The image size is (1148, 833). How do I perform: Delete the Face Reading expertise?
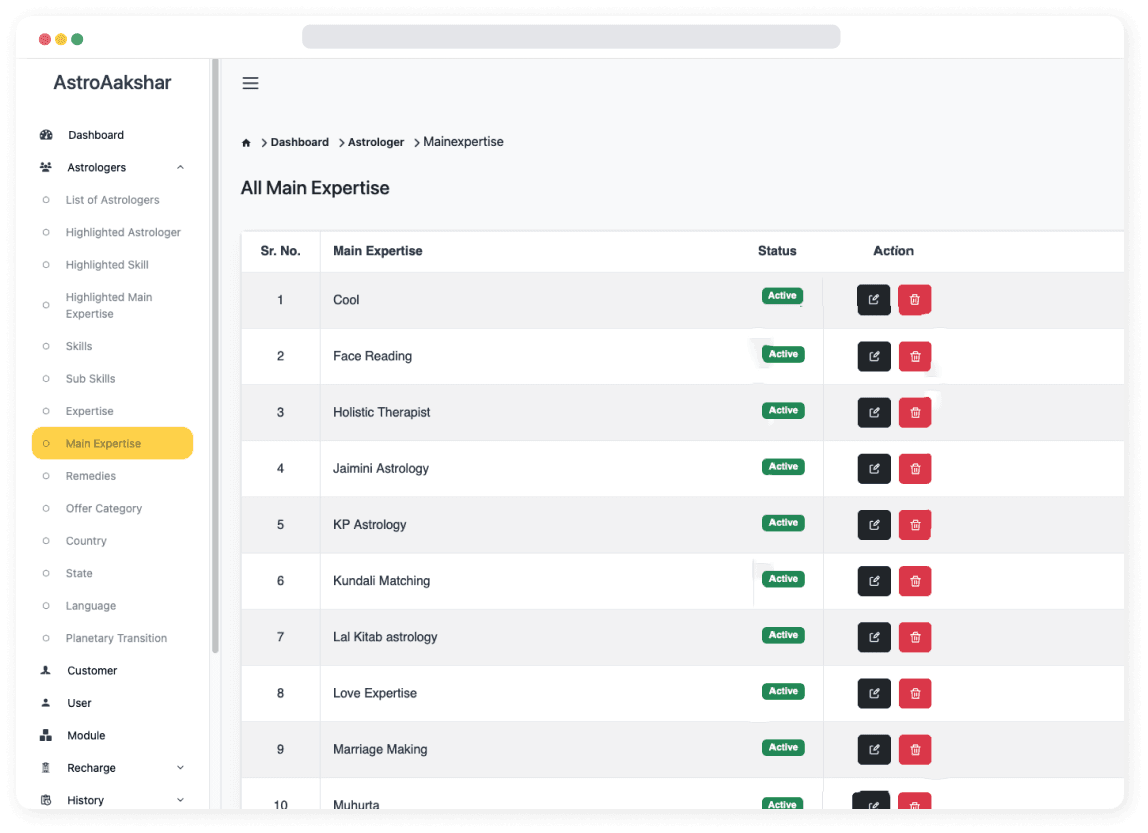914,356
